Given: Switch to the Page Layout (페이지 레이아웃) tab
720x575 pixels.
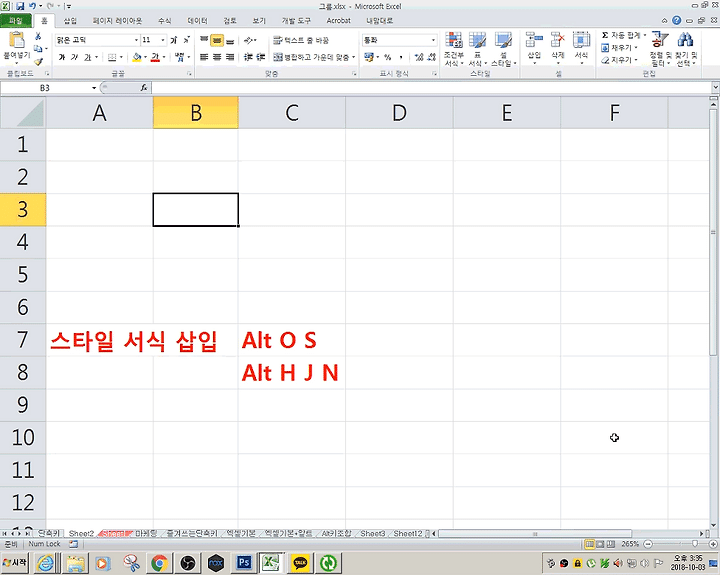Looking at the screenshot, I should point(117,21).
